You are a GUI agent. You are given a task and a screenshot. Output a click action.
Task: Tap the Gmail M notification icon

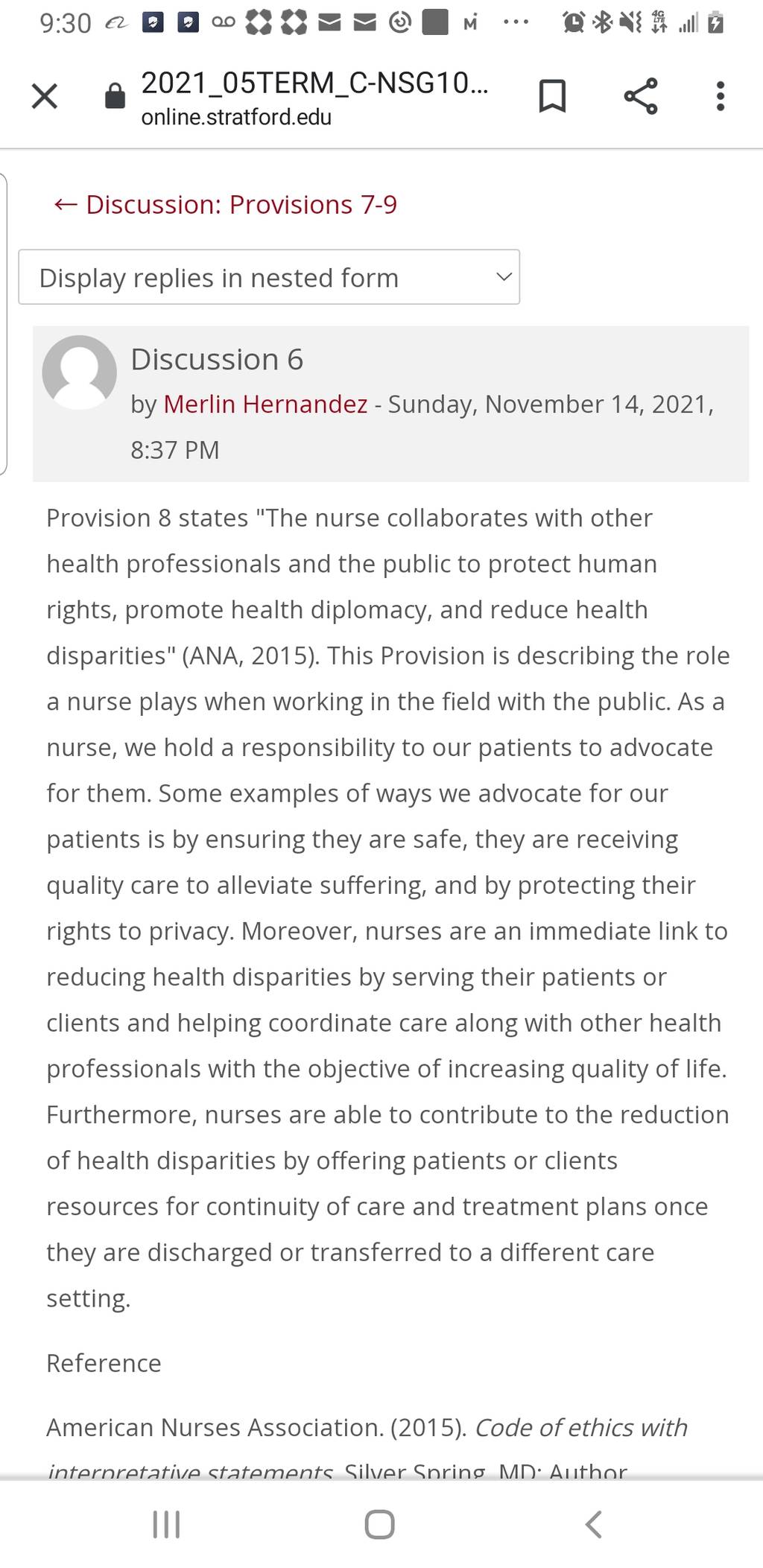pos(470,24)
